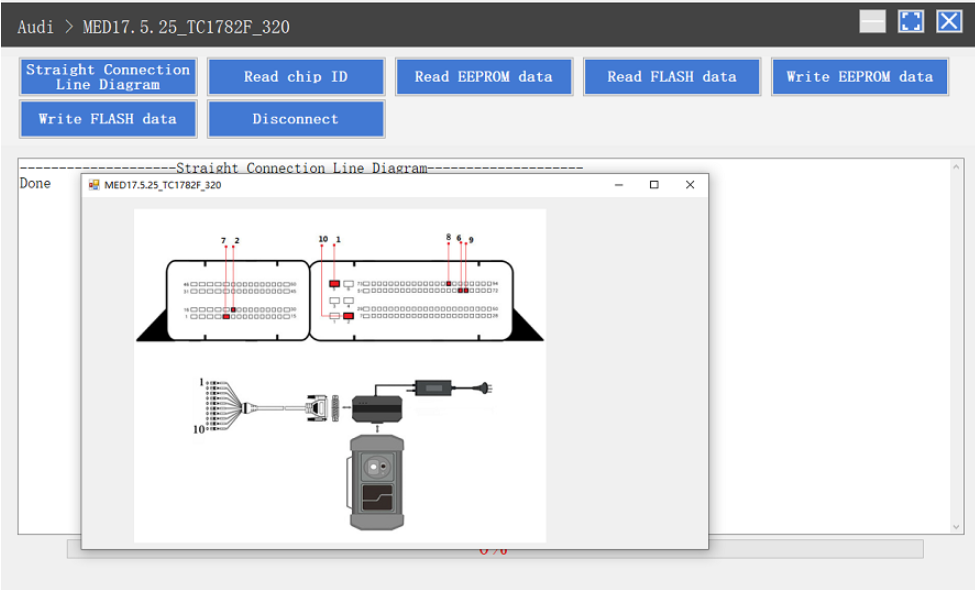Screen dimensions: 975x590
Task: Toggle fullscreen in main title bar
Action: [911, 22]
